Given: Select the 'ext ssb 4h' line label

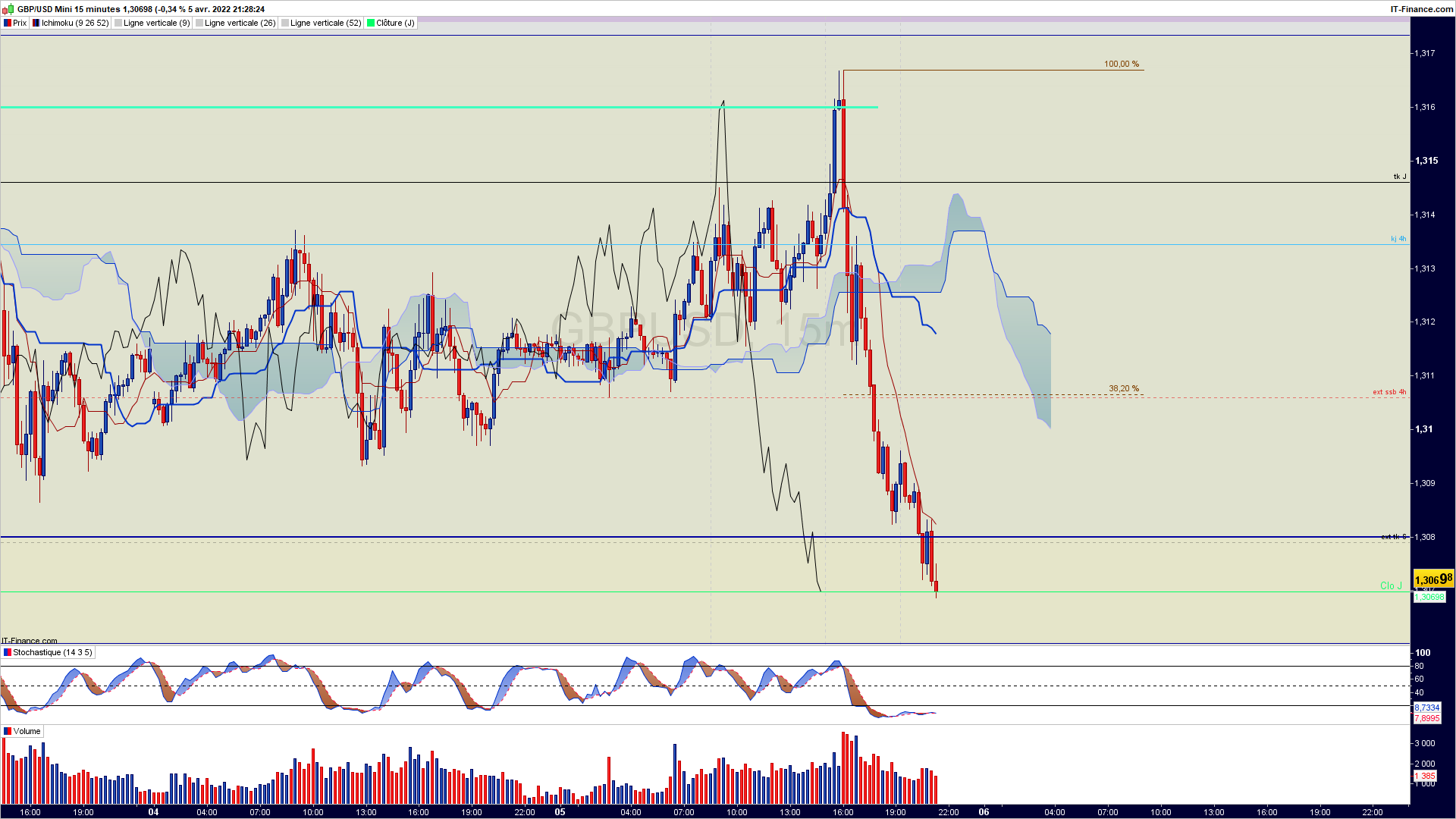Looking at the screenshot, I should (x=1389, y=392).
